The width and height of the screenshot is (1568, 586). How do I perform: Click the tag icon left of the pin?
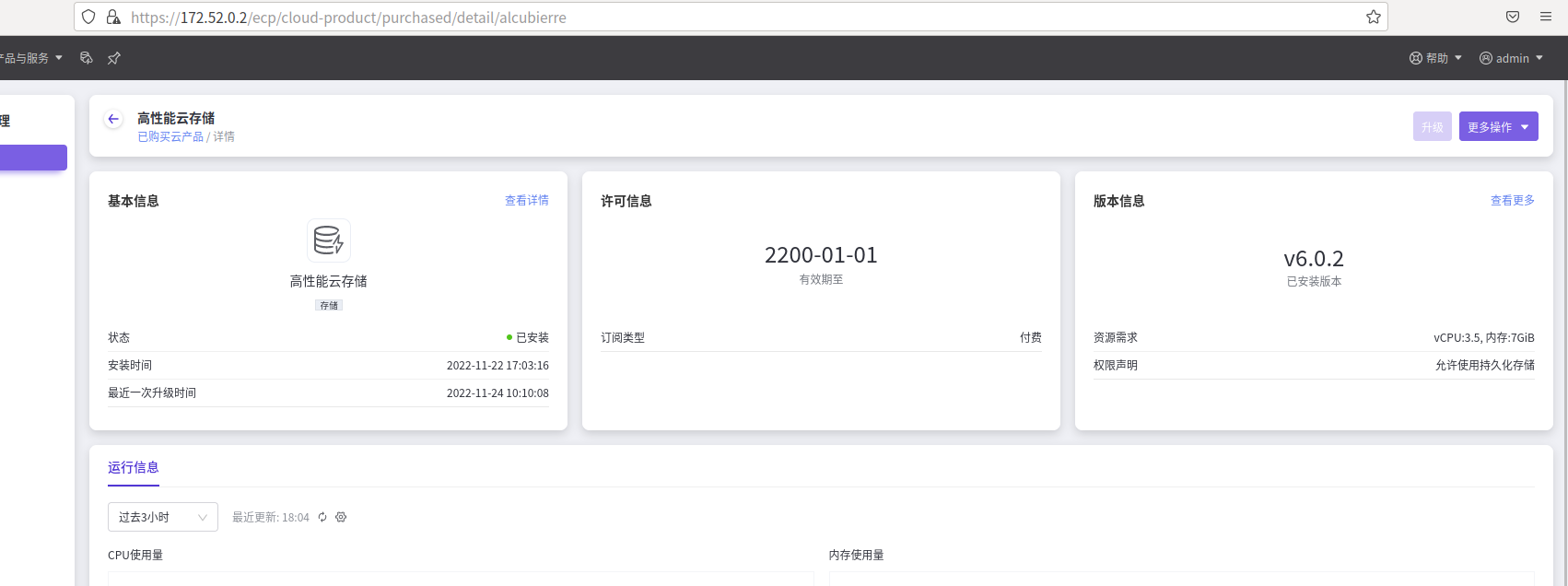87,58
